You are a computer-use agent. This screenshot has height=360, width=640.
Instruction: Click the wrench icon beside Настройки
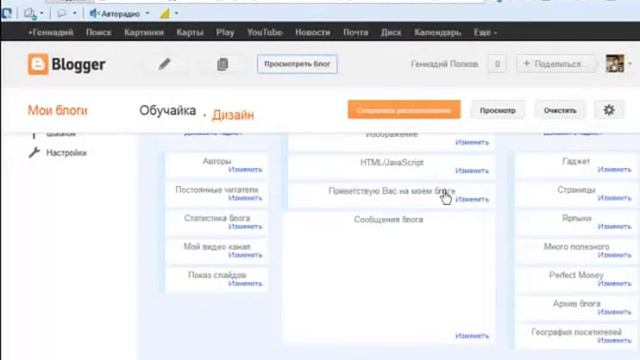pyautogui.click(x=34, y=153)
